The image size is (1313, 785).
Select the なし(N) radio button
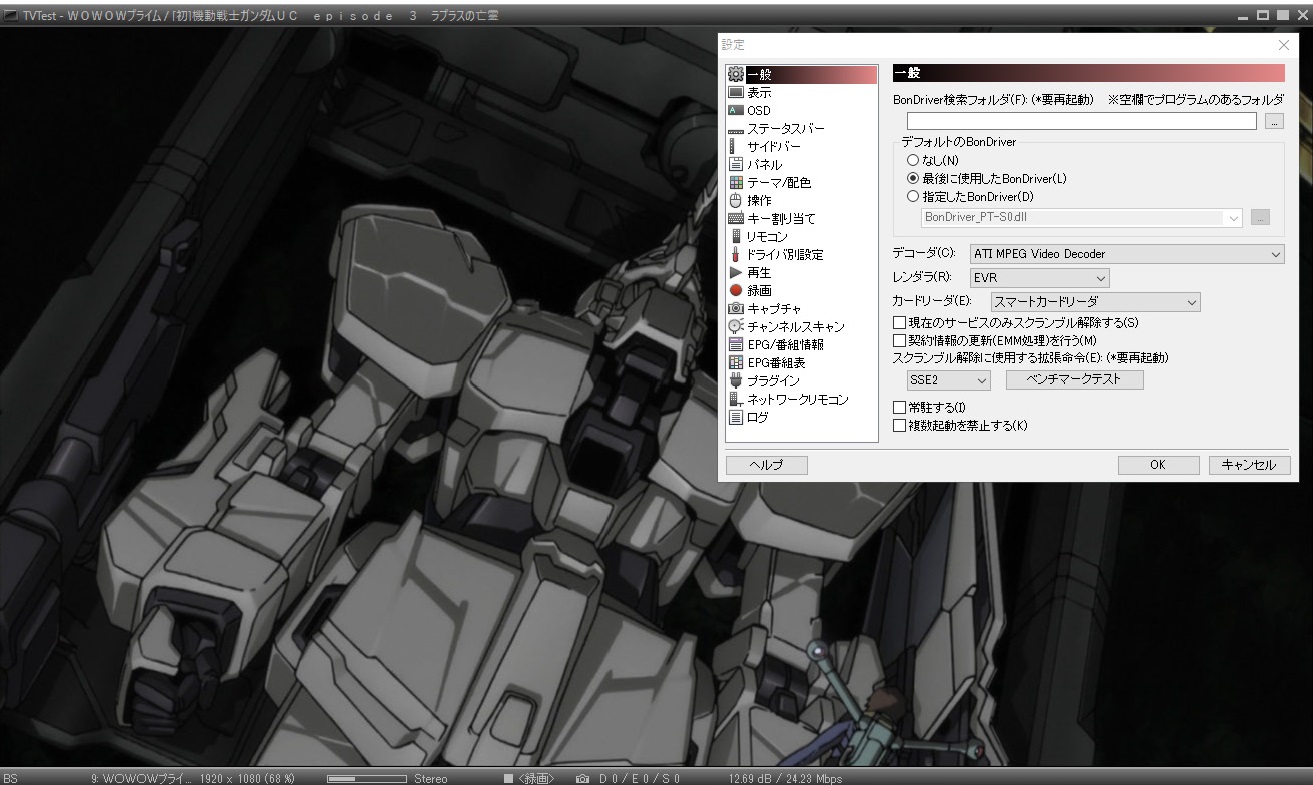[912, 160]
